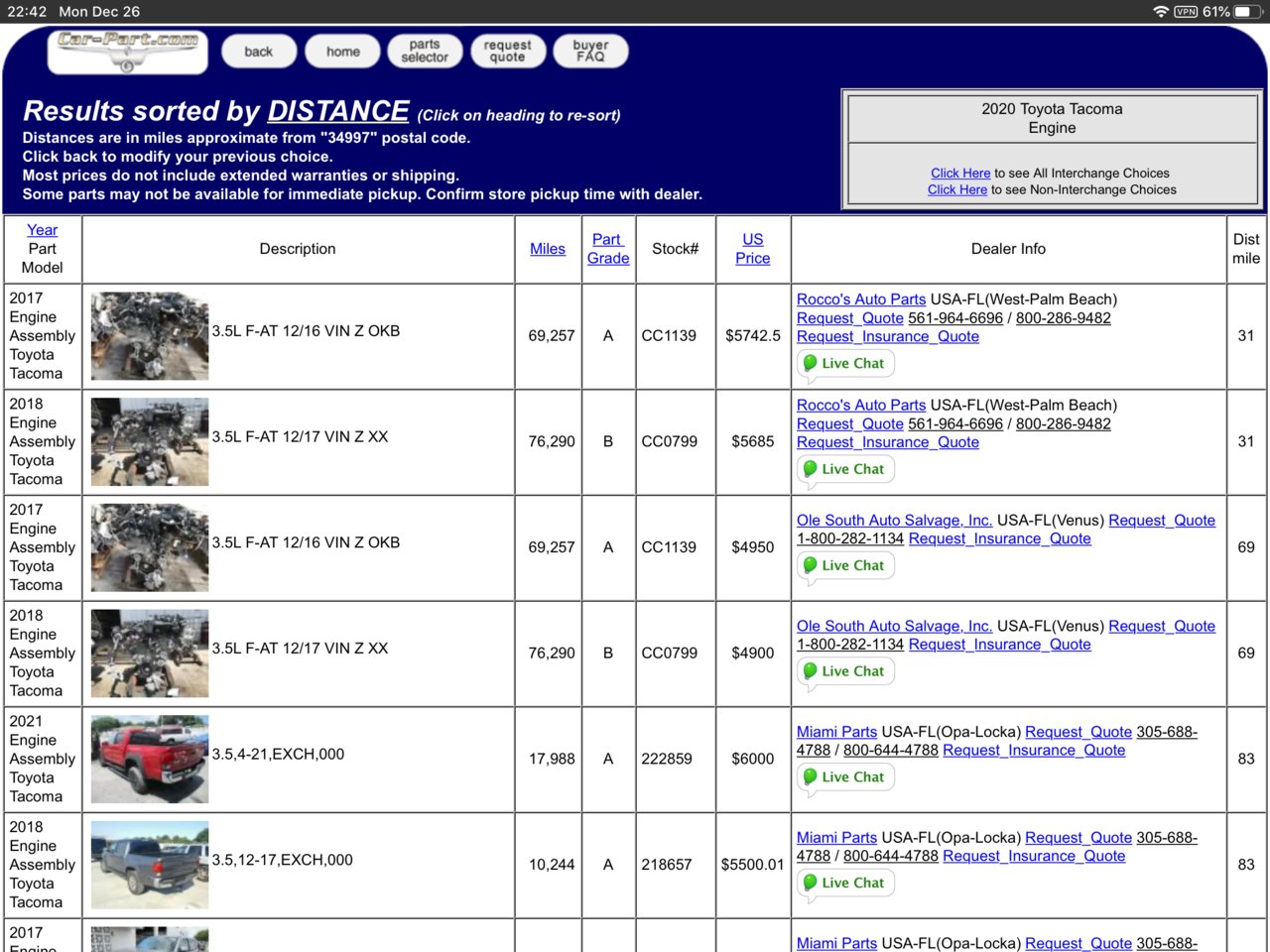Viewport: 1270px width, 952px height.
Task: Request Quote from Ole South in $4950 row
Action: 1162,521
